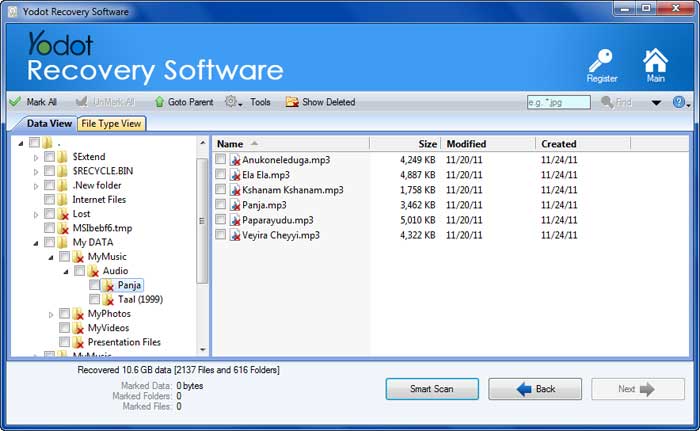Collapse the My DATA folder node
Screen dimensions: 700x431
tap(36, 243)
